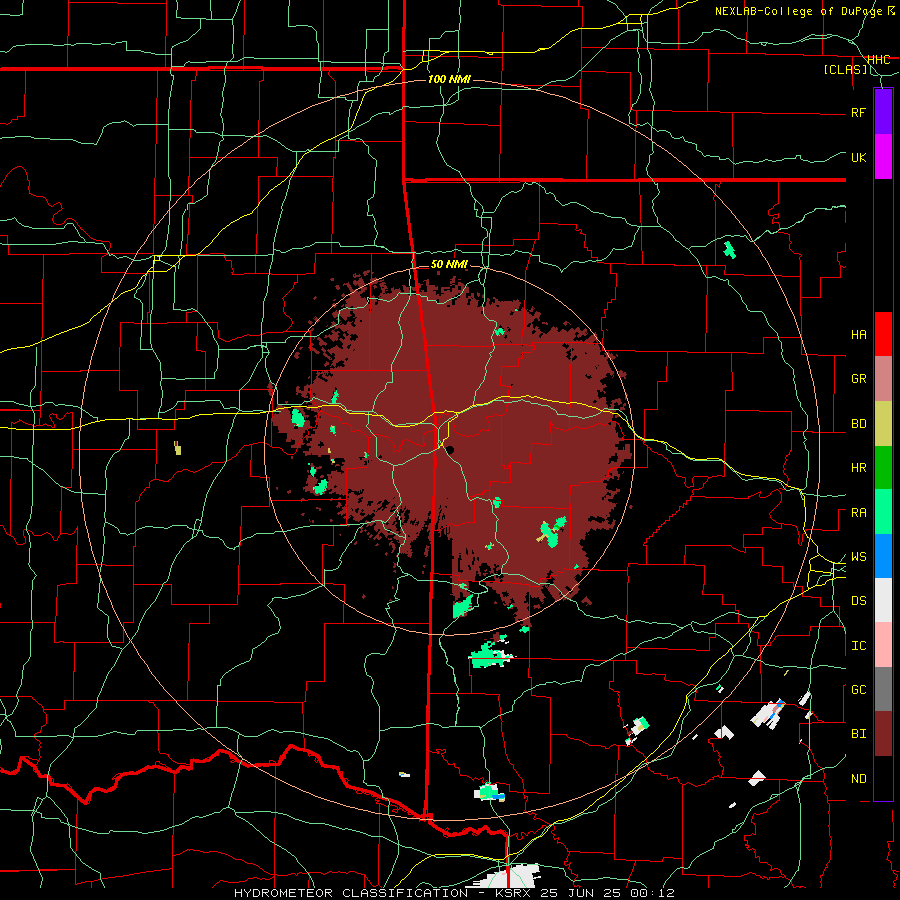Image resolution: width=900 pixels, height=900 pixels.
Task: Click the KSRX radar site identifier
Action: coord(513,893)
